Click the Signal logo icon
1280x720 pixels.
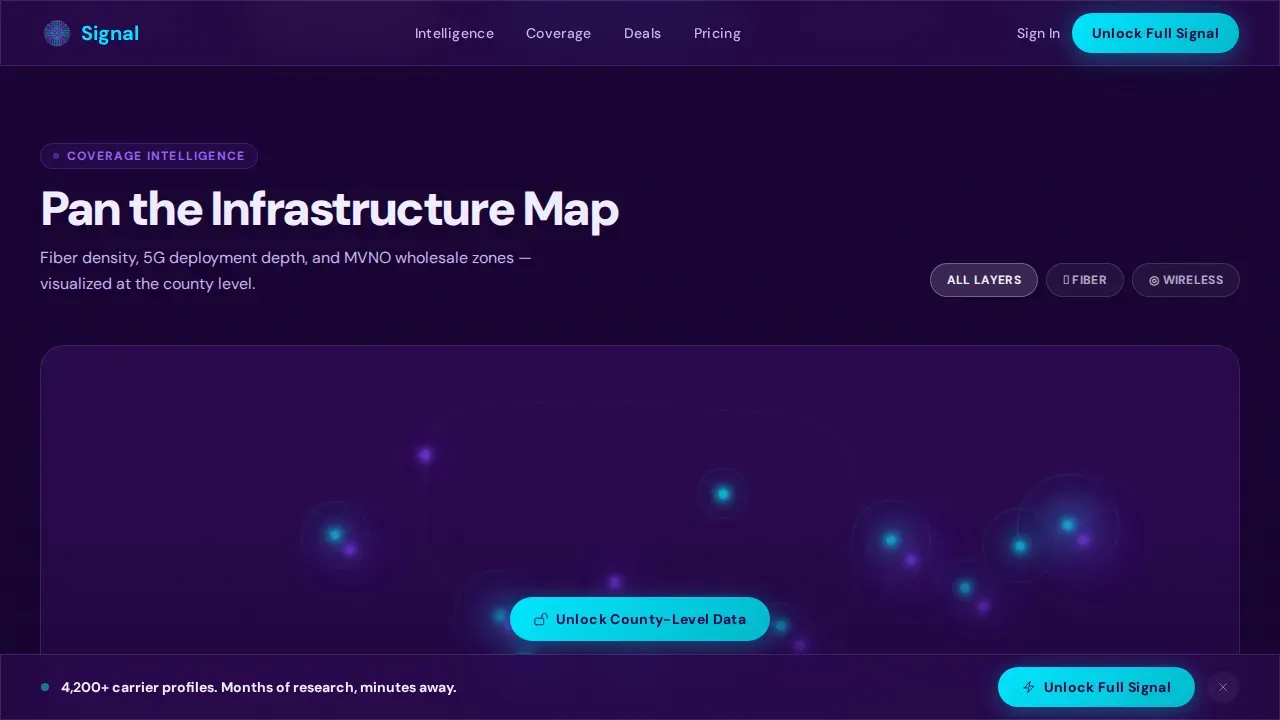(57, 33)
